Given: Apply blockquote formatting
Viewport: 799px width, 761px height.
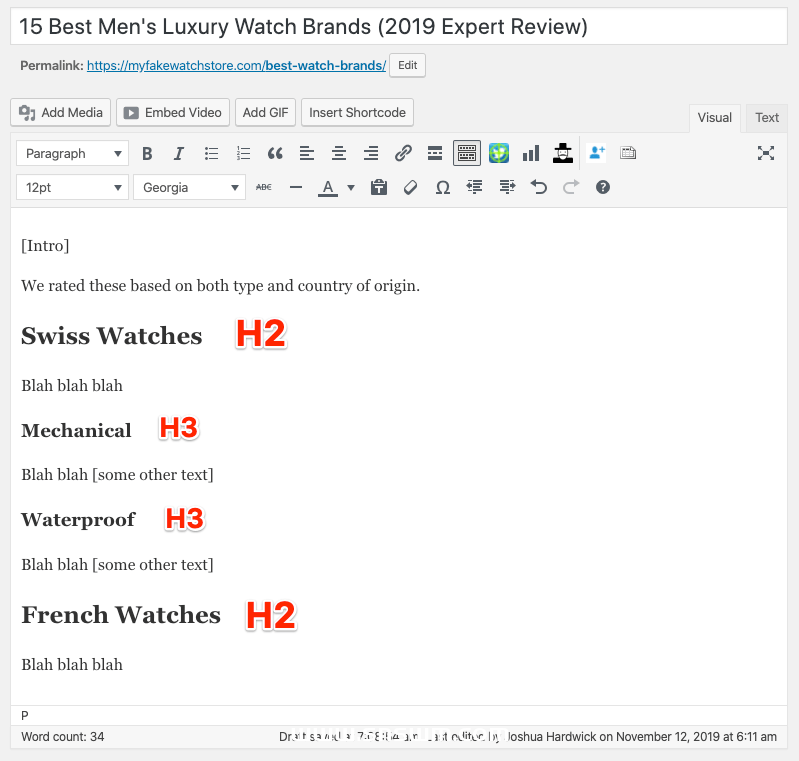Looking at the screenshot, I should [275, 153].
